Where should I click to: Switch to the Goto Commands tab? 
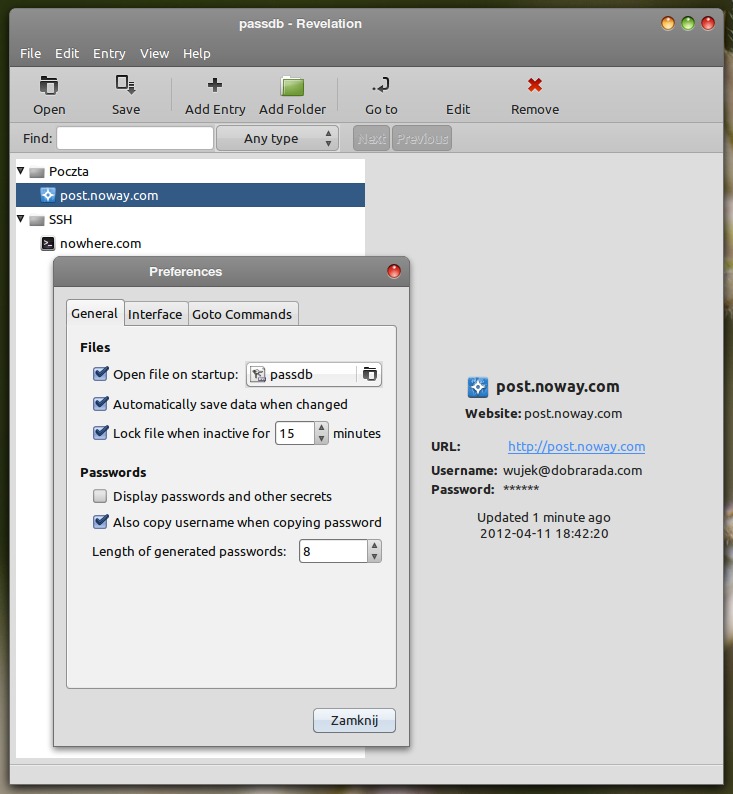pos(242,314)
